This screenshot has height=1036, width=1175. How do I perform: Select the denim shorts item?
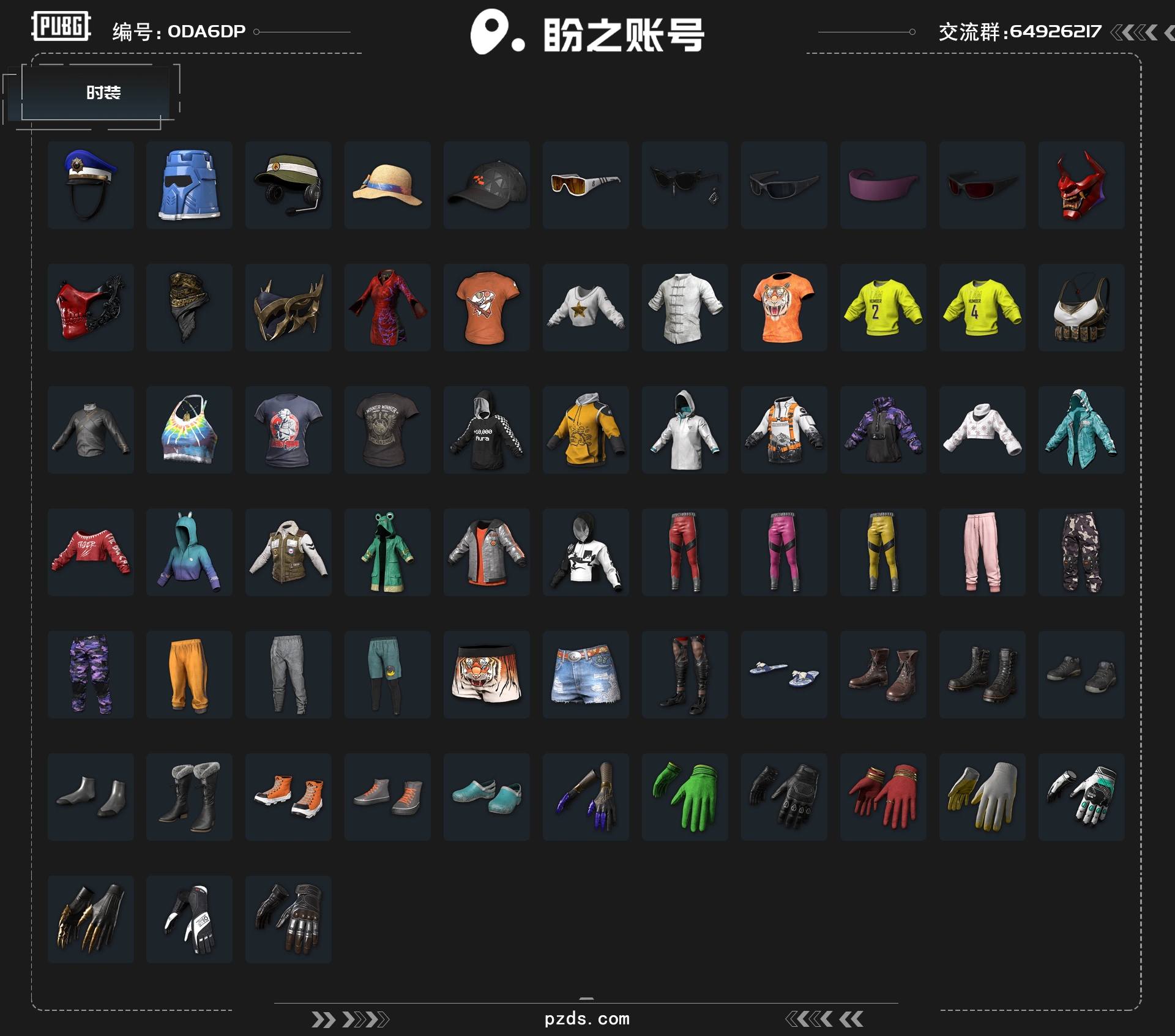[586, 674]
